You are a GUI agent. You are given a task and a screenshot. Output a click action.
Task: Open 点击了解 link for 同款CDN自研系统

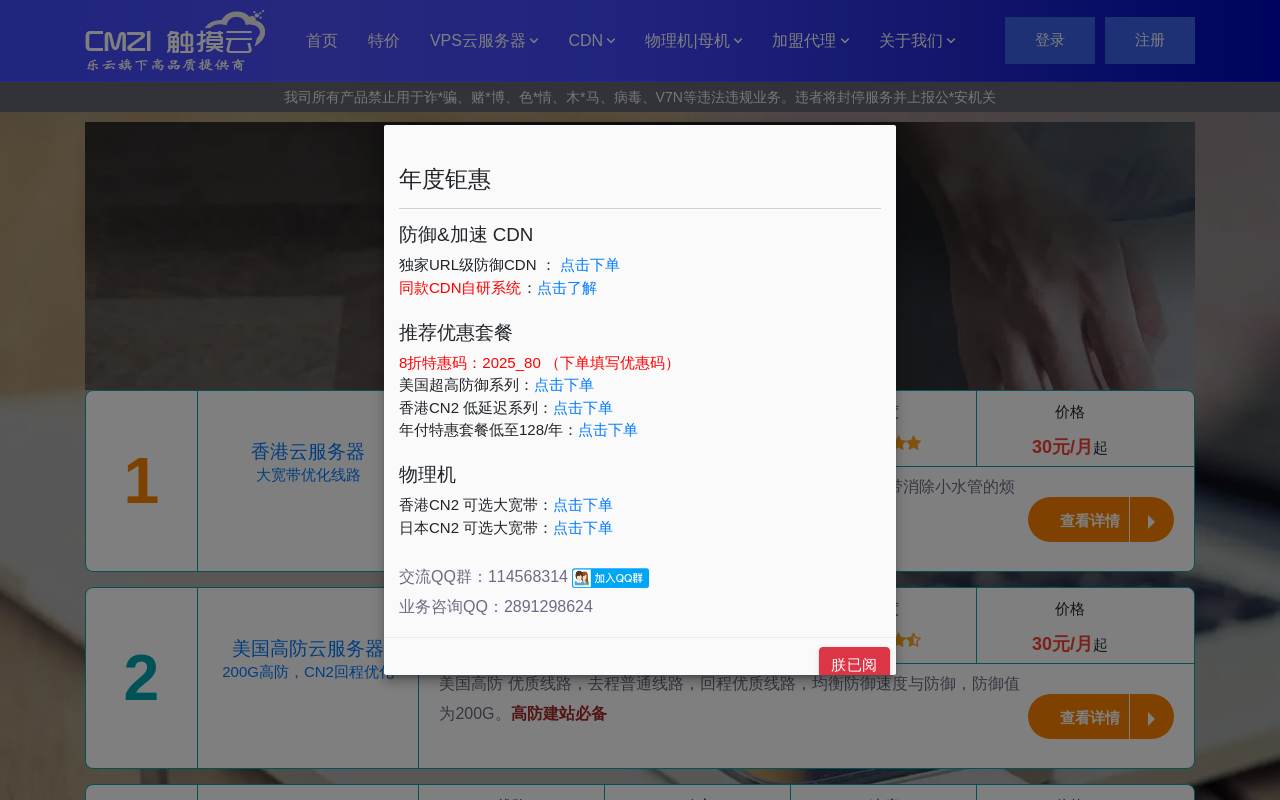tap(567, 288)
